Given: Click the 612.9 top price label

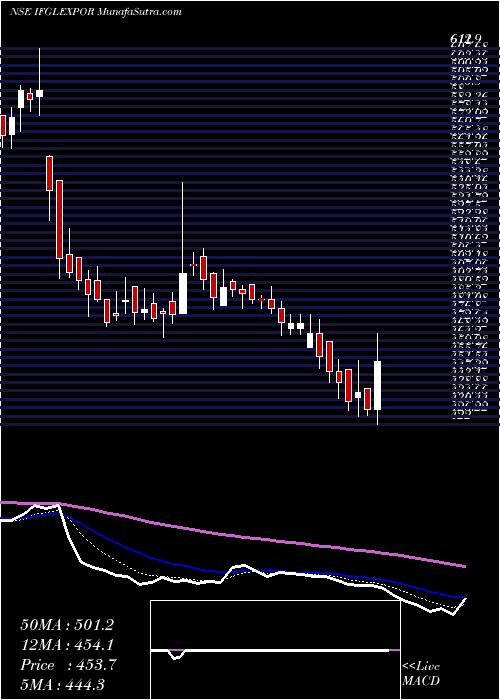Looking at the screenshot, I should pyautogui.click(x=464, y=39).
